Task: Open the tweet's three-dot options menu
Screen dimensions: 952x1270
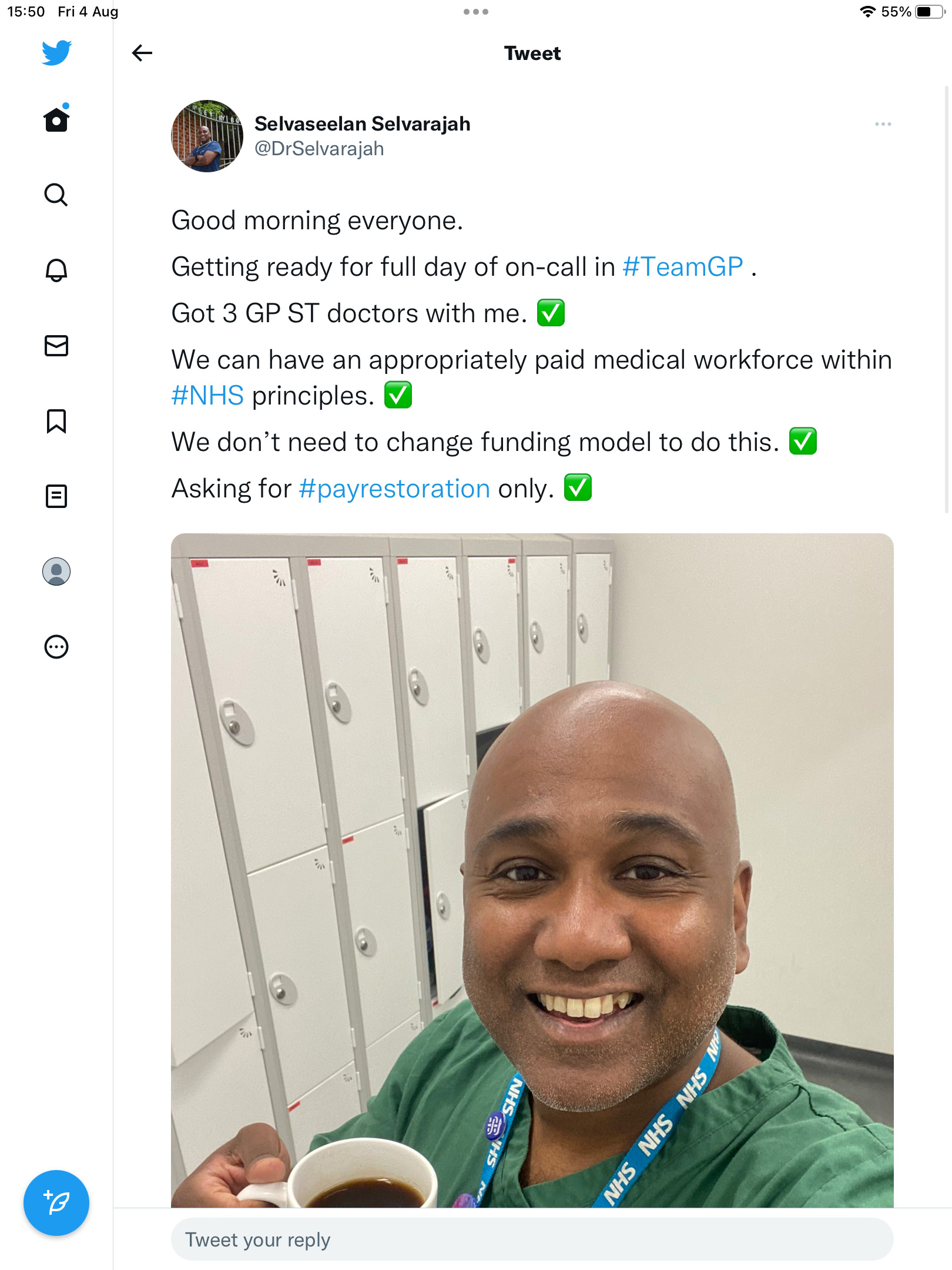Action: point(883,124)
